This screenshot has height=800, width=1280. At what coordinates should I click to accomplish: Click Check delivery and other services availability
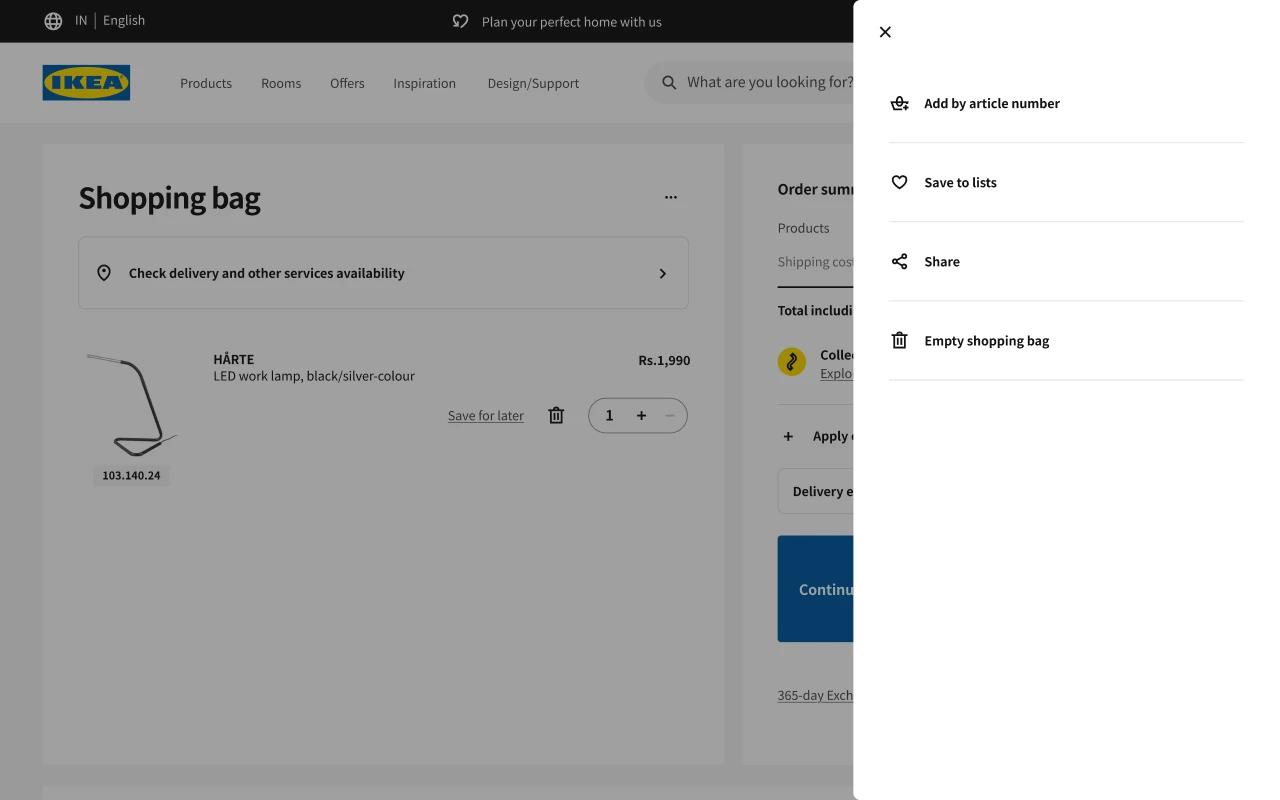[x=383, y=273]
